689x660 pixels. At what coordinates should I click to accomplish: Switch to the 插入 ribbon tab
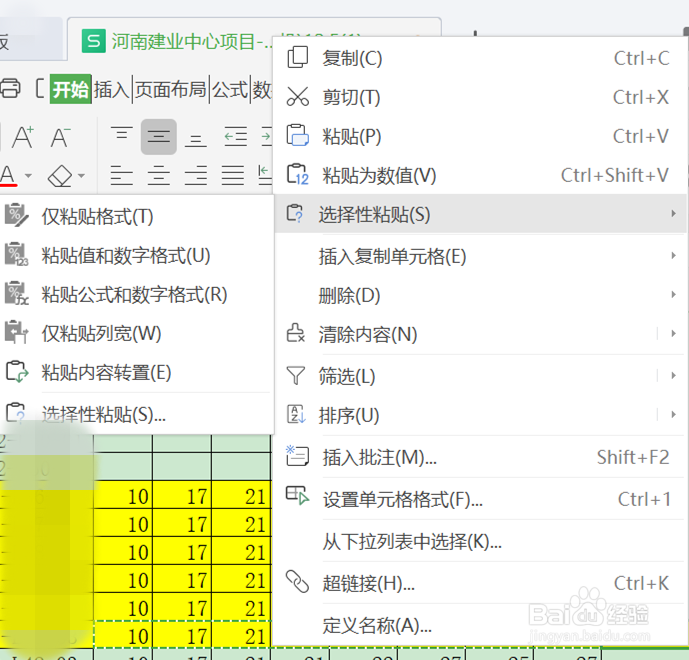pos(112,90)
